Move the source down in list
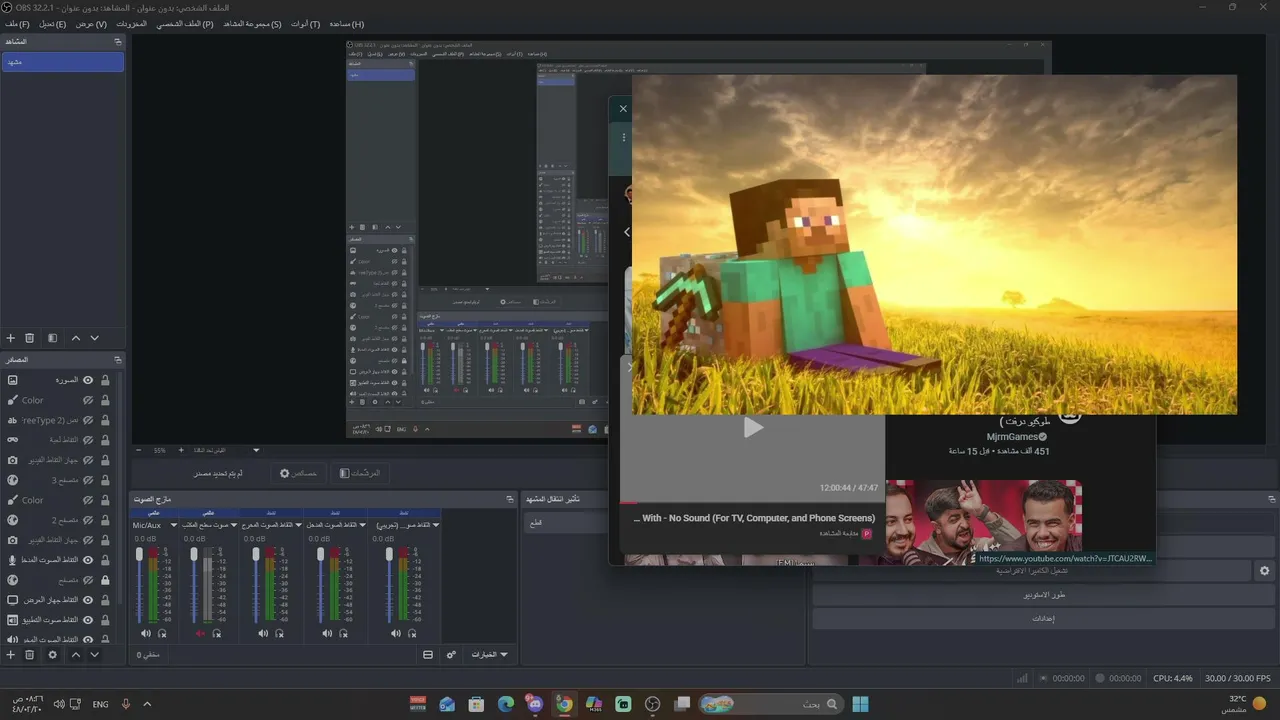 click(95, 655)
